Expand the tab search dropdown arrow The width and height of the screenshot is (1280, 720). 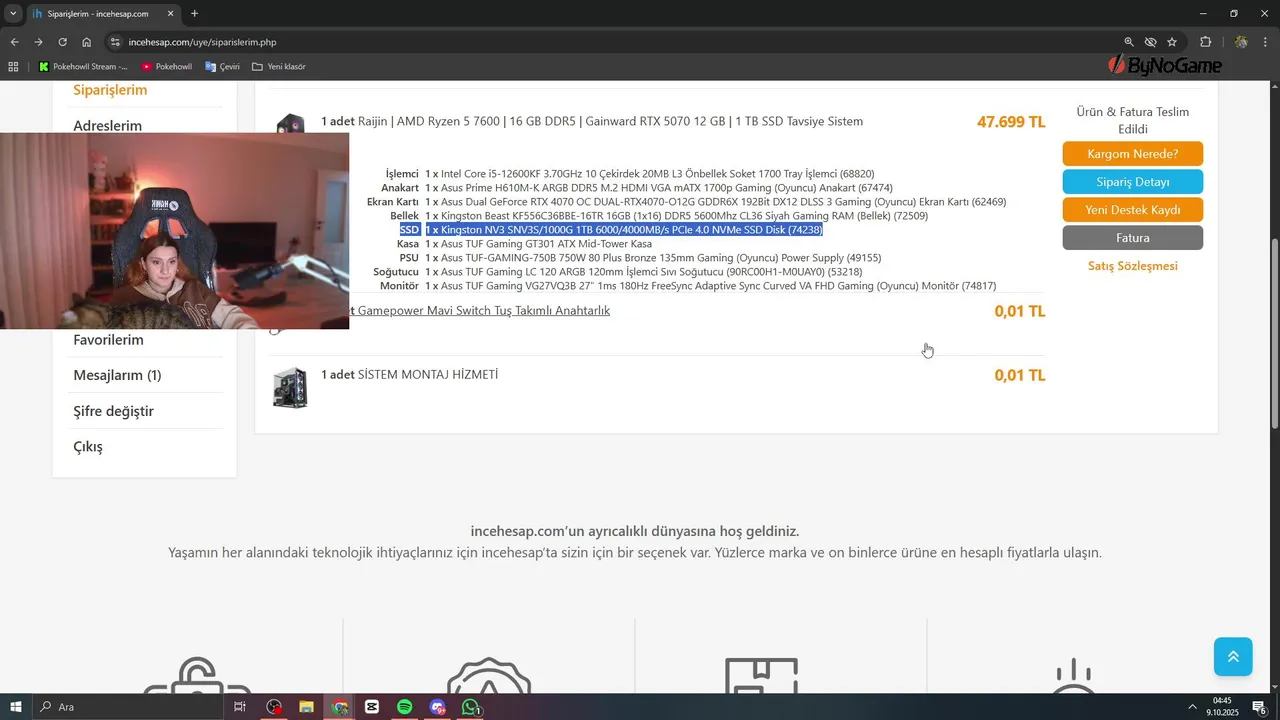point(13,14)
